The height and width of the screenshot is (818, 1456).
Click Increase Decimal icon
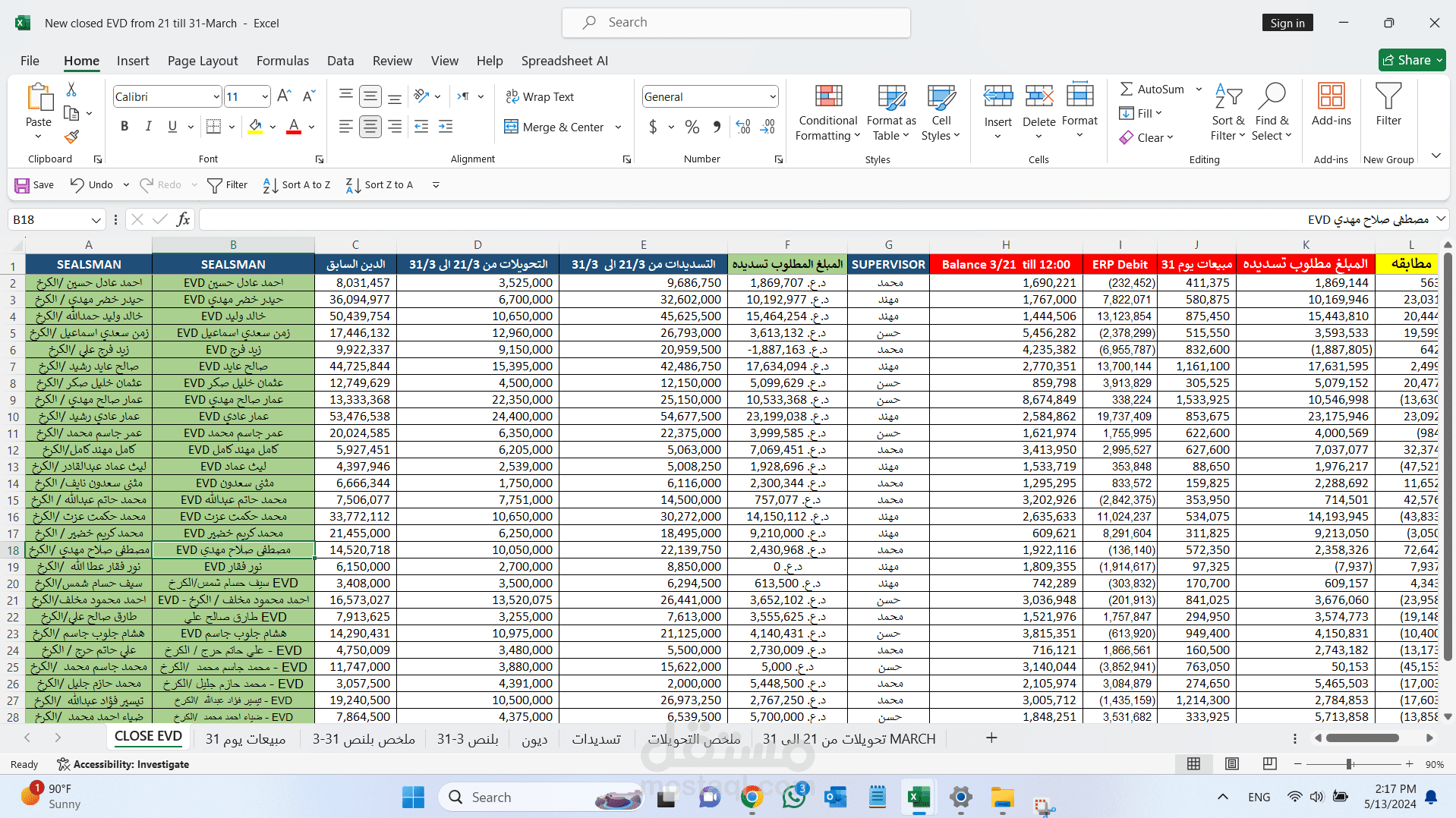point(743,127)
